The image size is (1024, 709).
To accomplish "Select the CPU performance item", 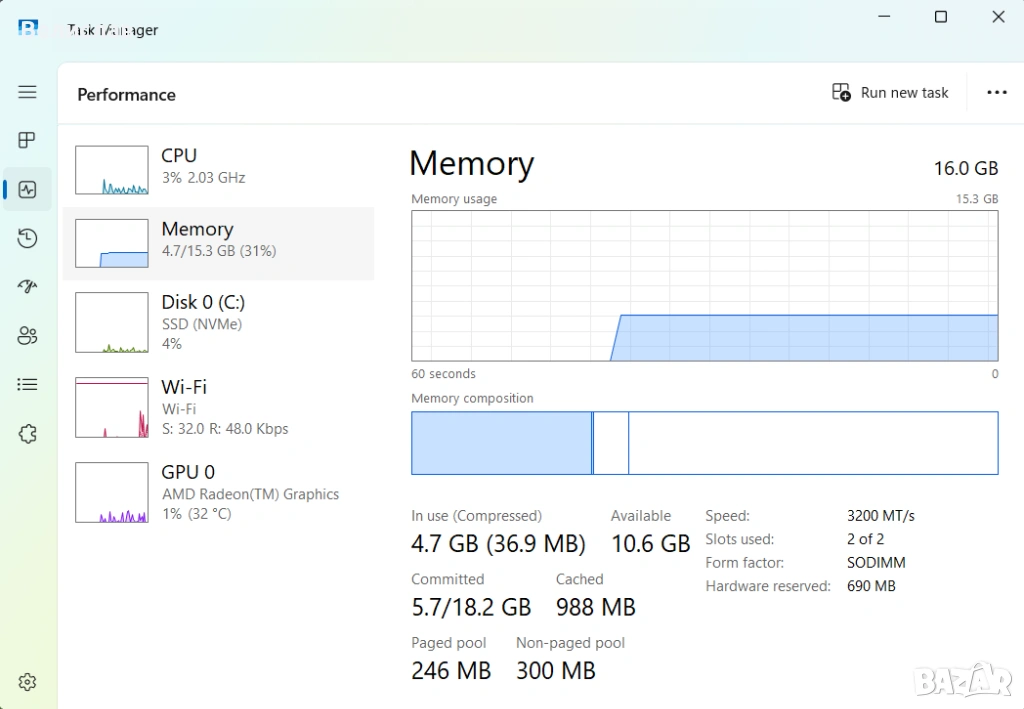I will pyautogui.click(x=218, y=166).
